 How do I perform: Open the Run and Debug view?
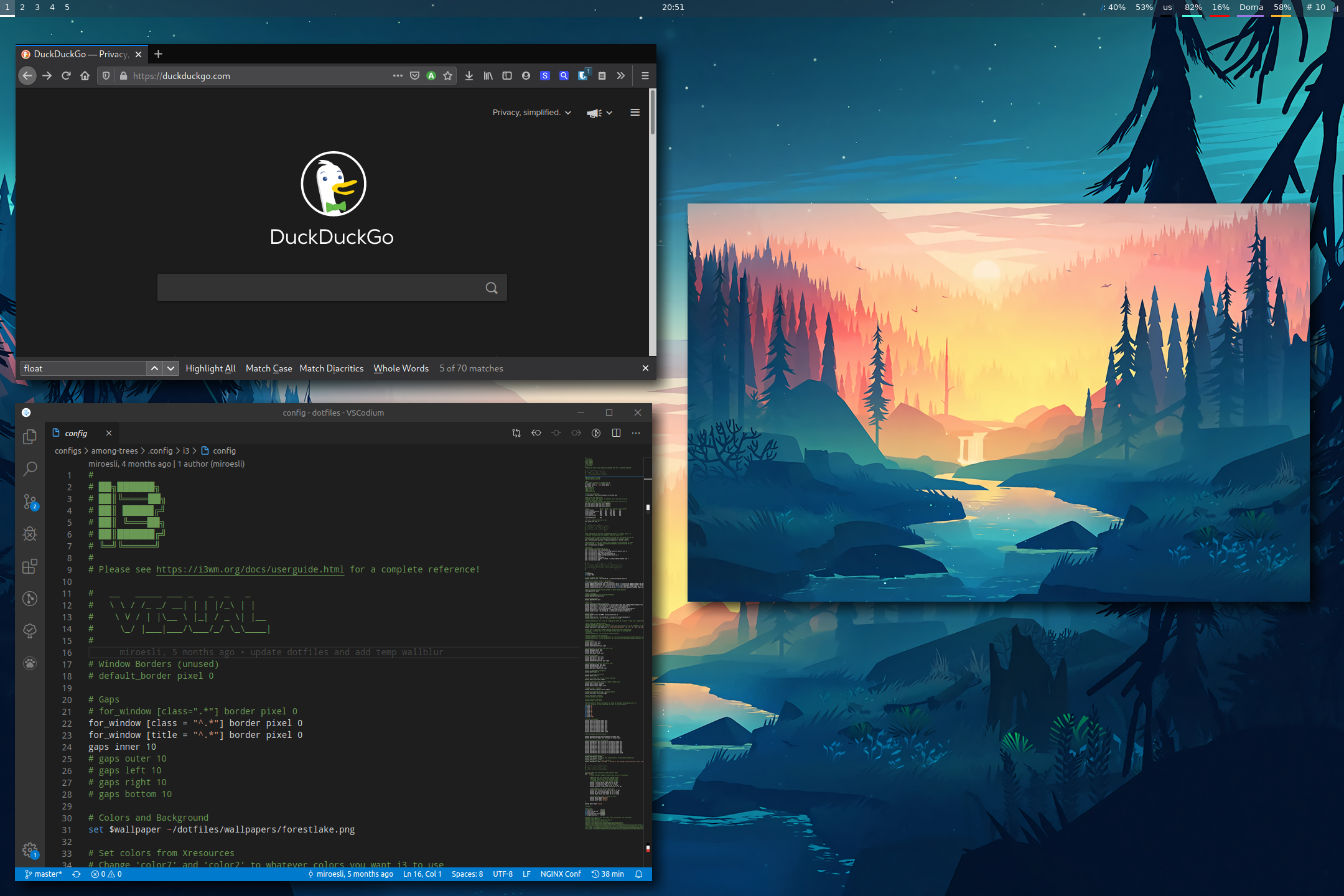(29, 534)
